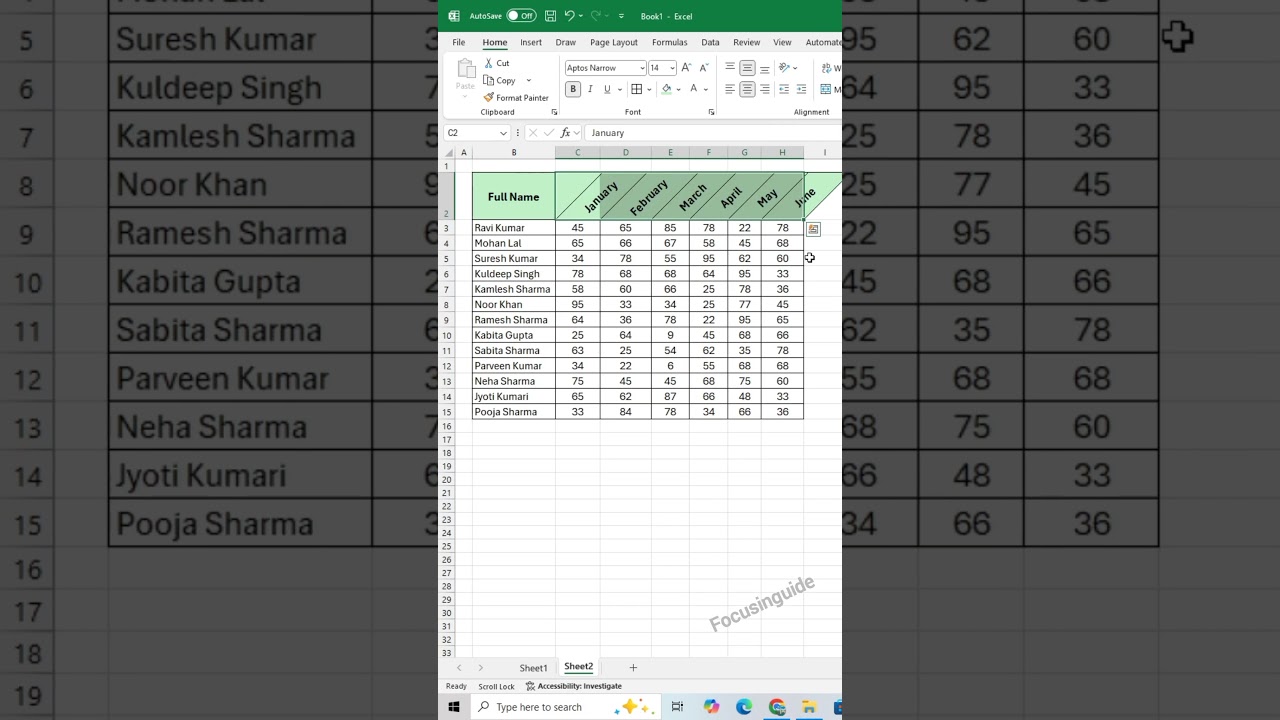Toggle Center horizontal alignment
This screenshot has height=720, width=1280.
point(747,89)
